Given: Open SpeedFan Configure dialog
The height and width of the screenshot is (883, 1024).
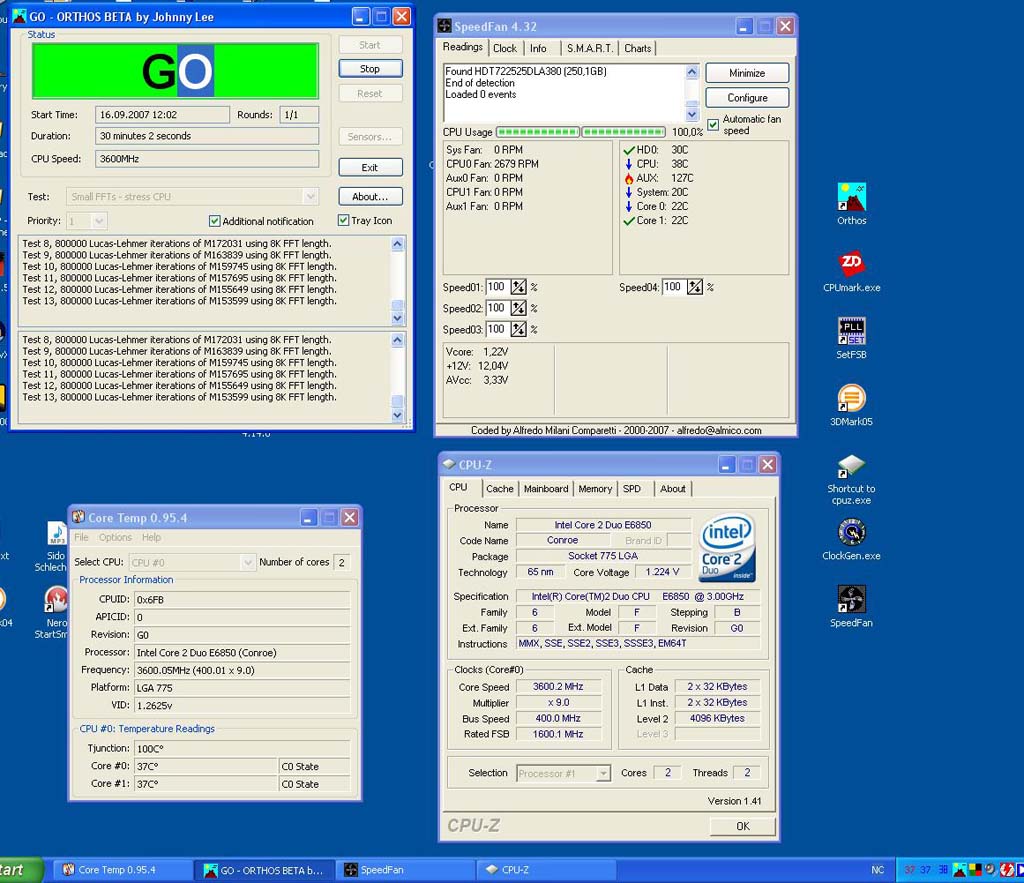Looking at the screenshot, I should point(747,98).
